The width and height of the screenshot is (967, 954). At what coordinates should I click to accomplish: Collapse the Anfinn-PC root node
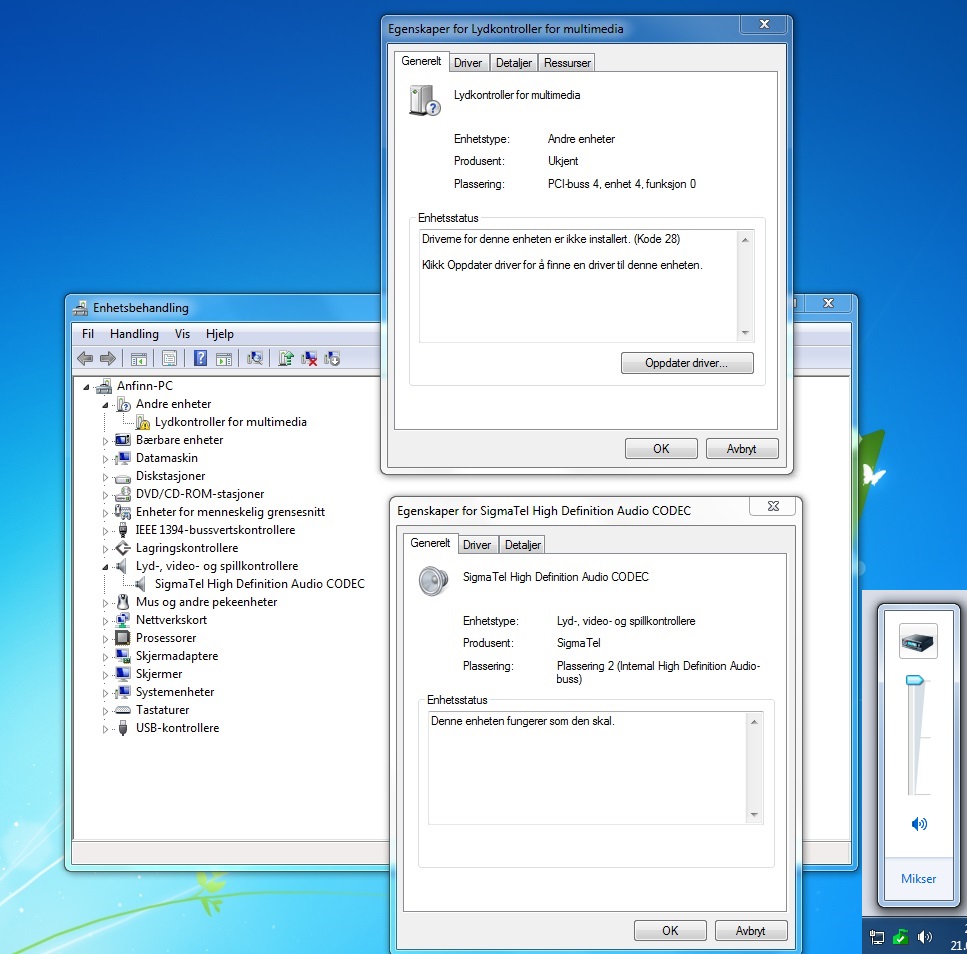tap(86, 387)
